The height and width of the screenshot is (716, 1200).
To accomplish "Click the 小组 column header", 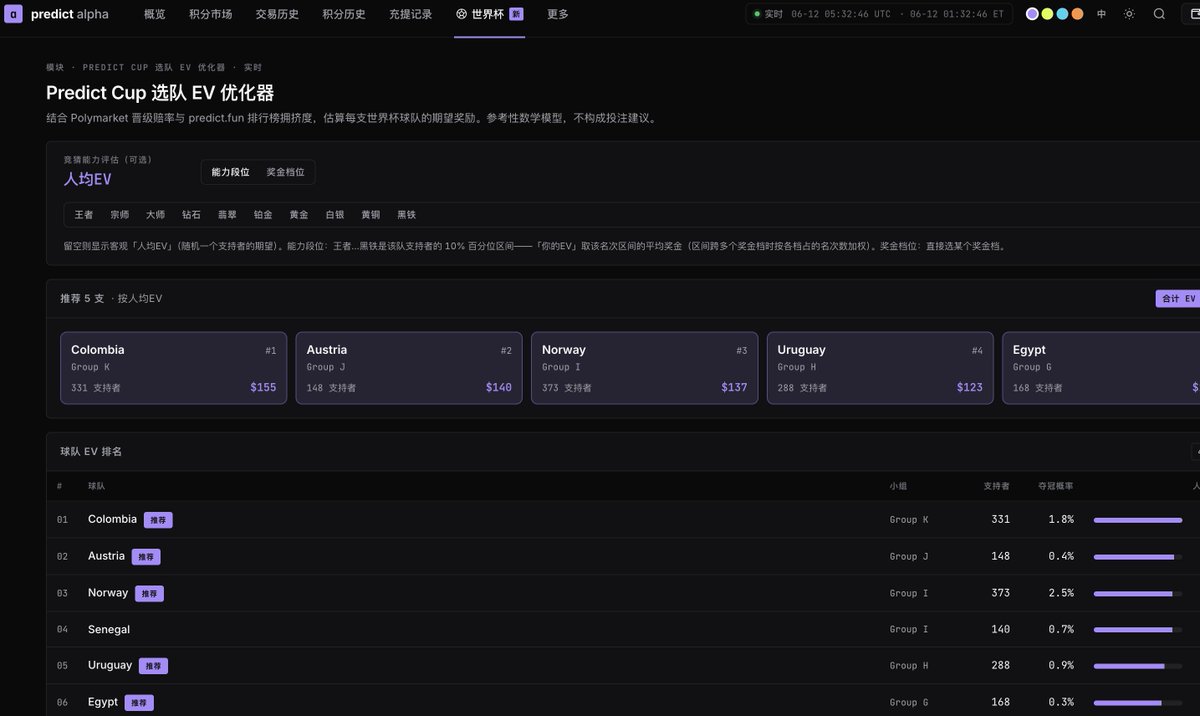I will coord(899,486).
